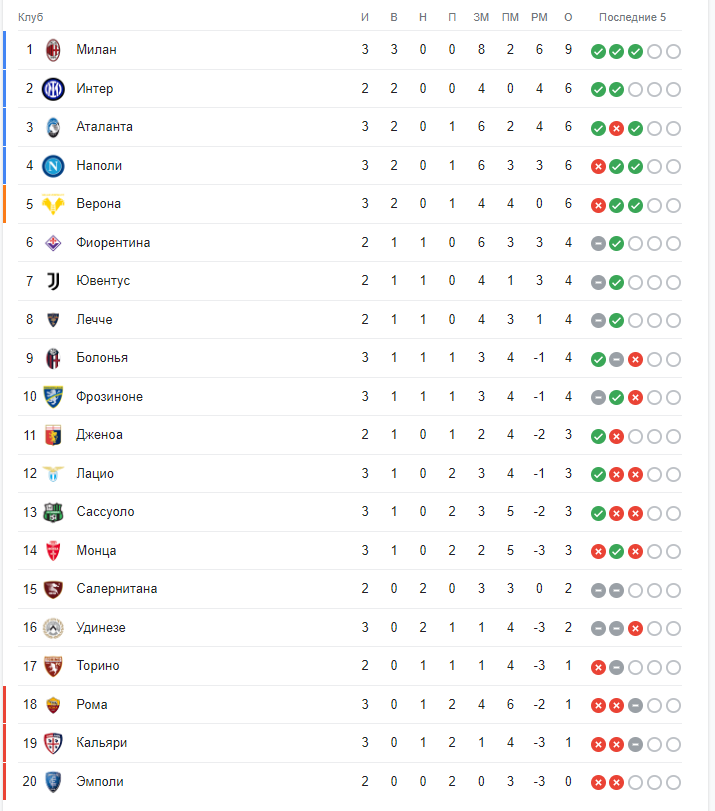Open the Болонья team link
This screenshot has height=811, width=715.
pos(102,358)
